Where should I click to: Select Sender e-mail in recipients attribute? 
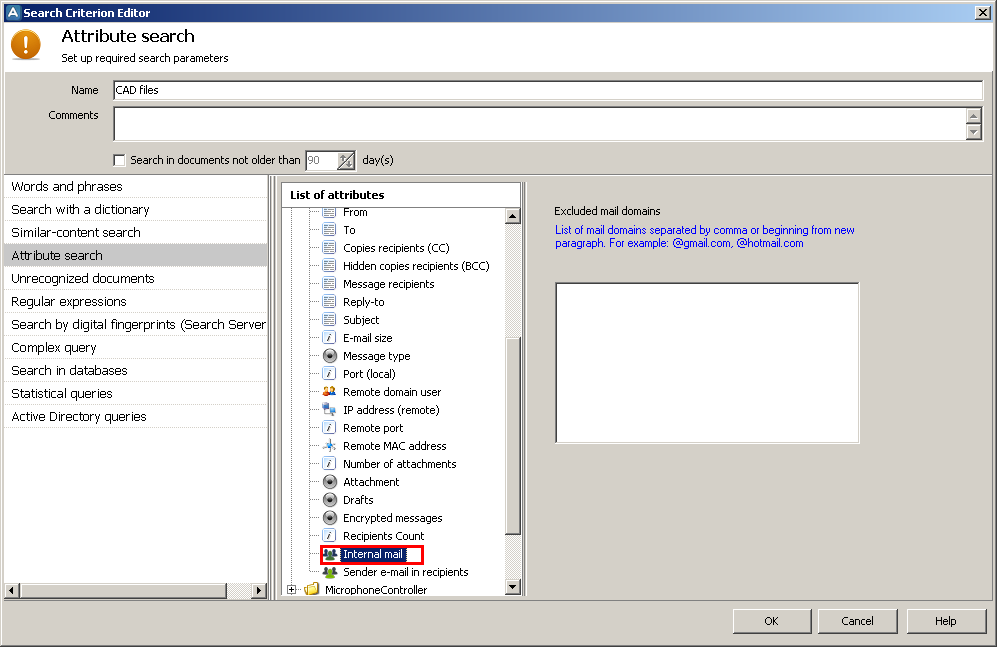(x=405, y=572)
